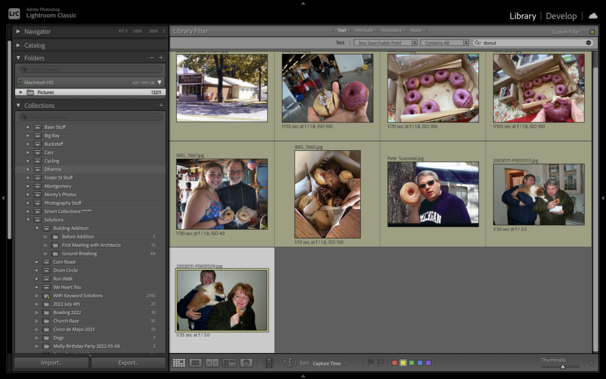Click the Import button
Screen dimensions: 606x379
[51, 363]
